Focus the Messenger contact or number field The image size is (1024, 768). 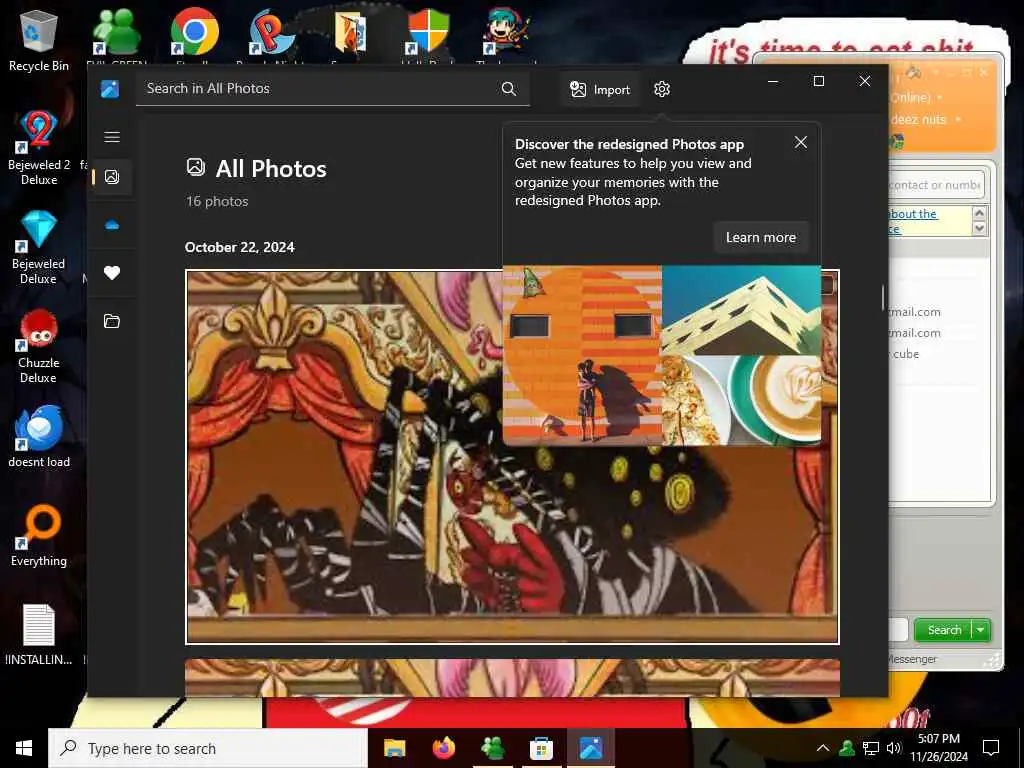point(935,185)
